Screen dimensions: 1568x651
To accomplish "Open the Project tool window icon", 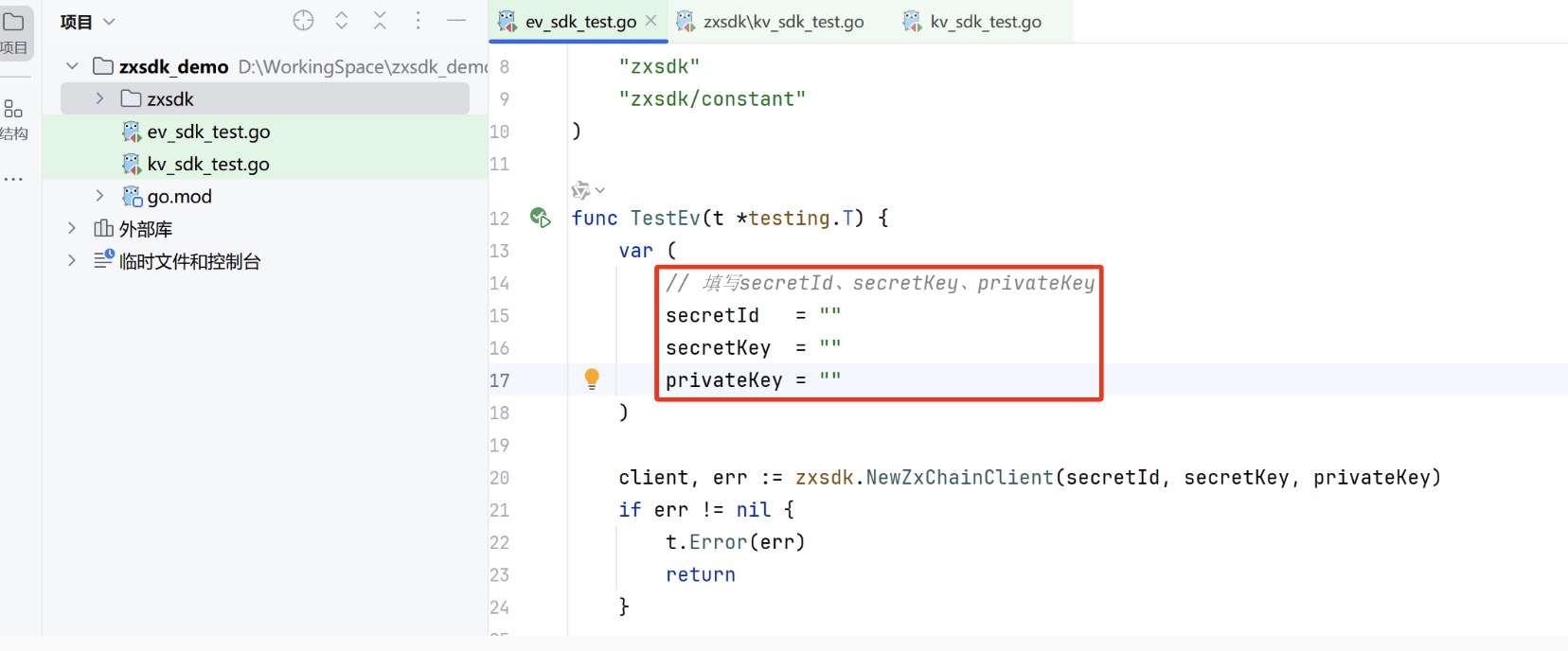I will tap(14, 22).
